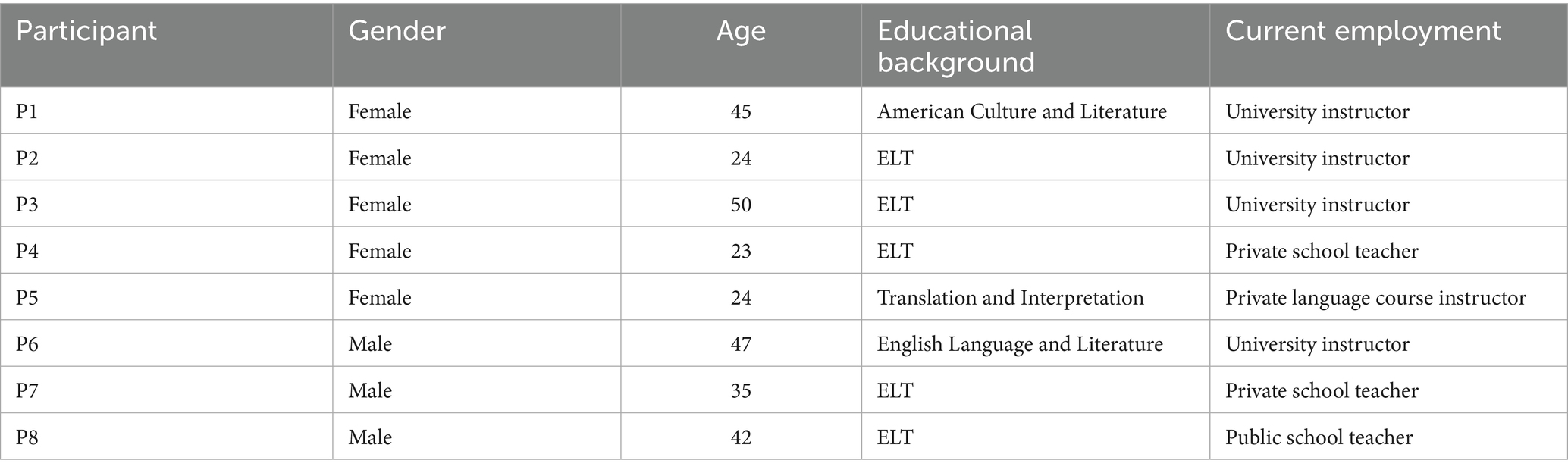
Task: Select the age 35 cell
Action: (x=741, y=391)
